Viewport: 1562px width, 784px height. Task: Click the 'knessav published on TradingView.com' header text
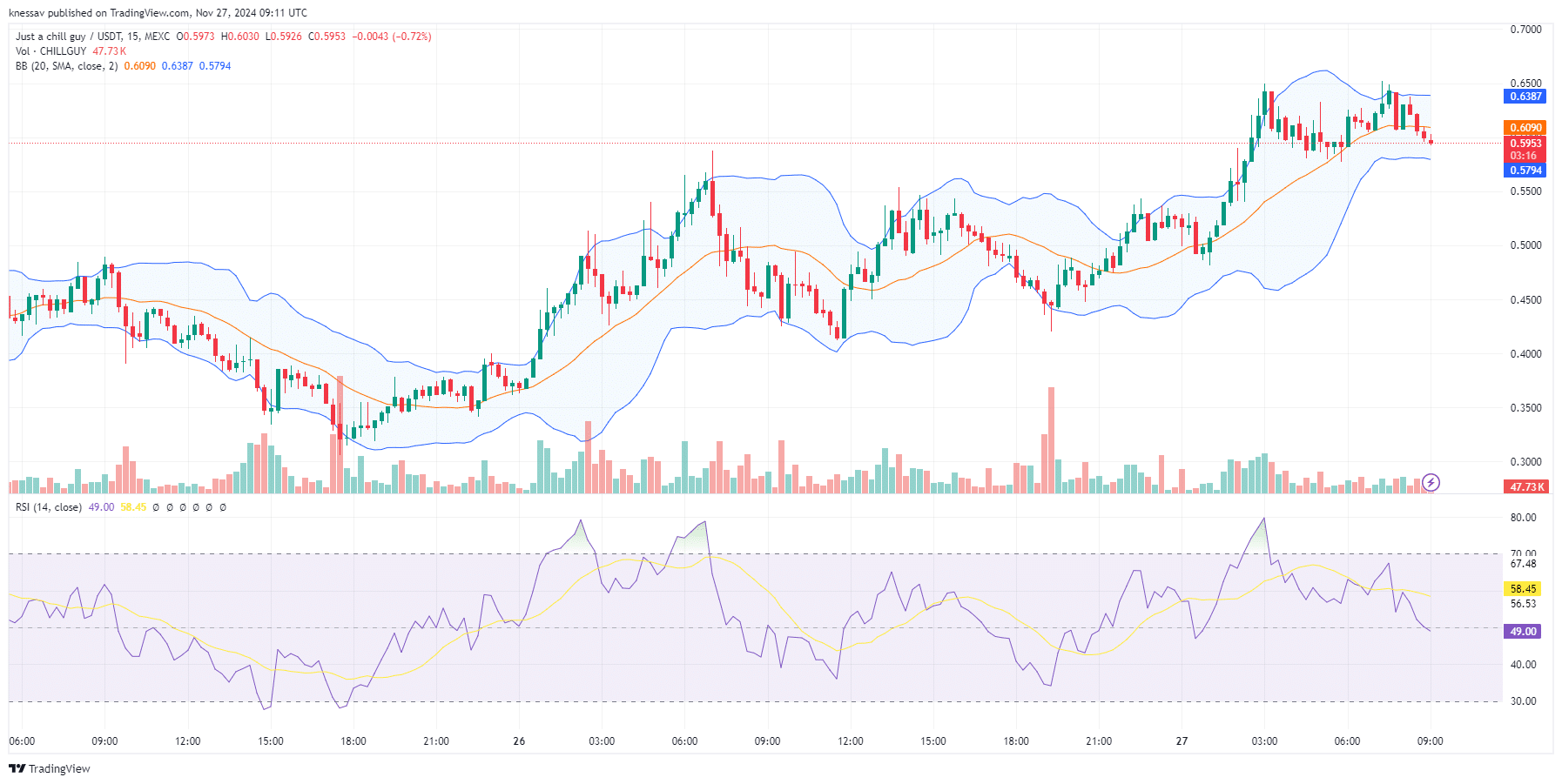click(98, 13)
